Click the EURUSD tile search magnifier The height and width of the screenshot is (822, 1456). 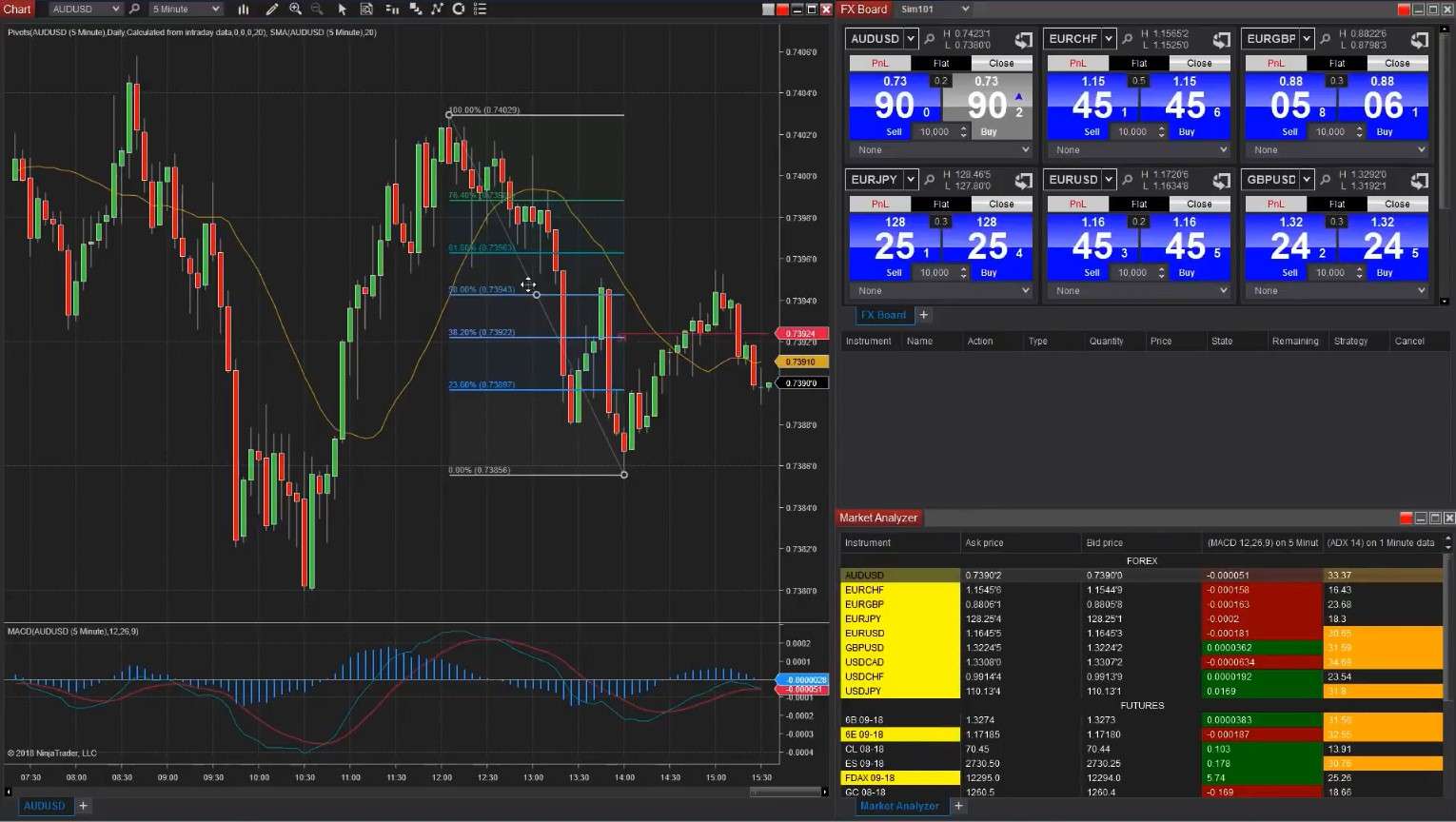(x=1128, y=180)
